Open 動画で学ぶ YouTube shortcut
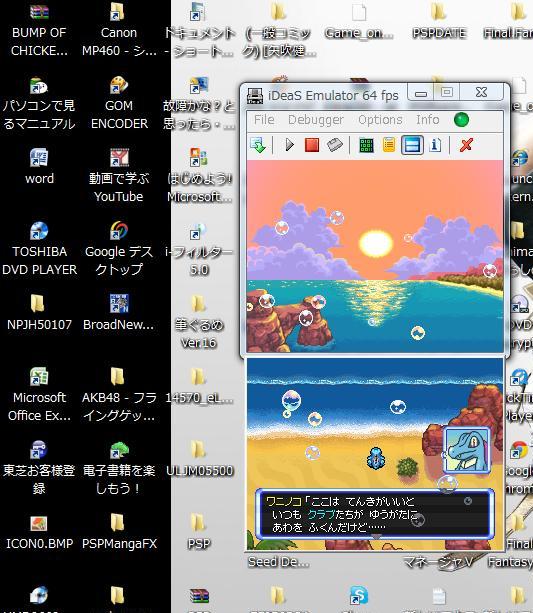Image resolution: width=533 pixels, height=613 pixels. pos(119,176)
